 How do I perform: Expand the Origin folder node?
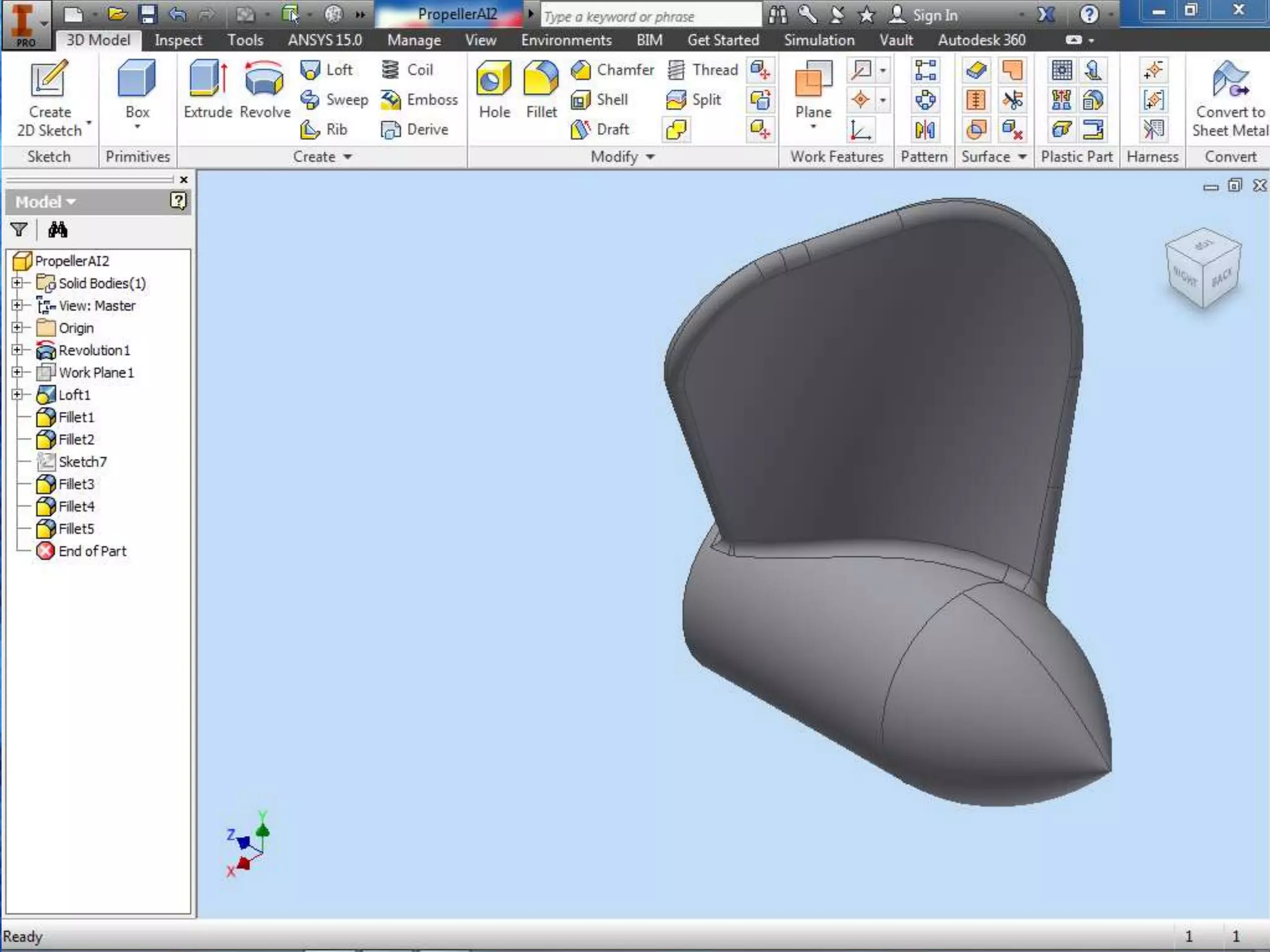(x=17, y=328)
